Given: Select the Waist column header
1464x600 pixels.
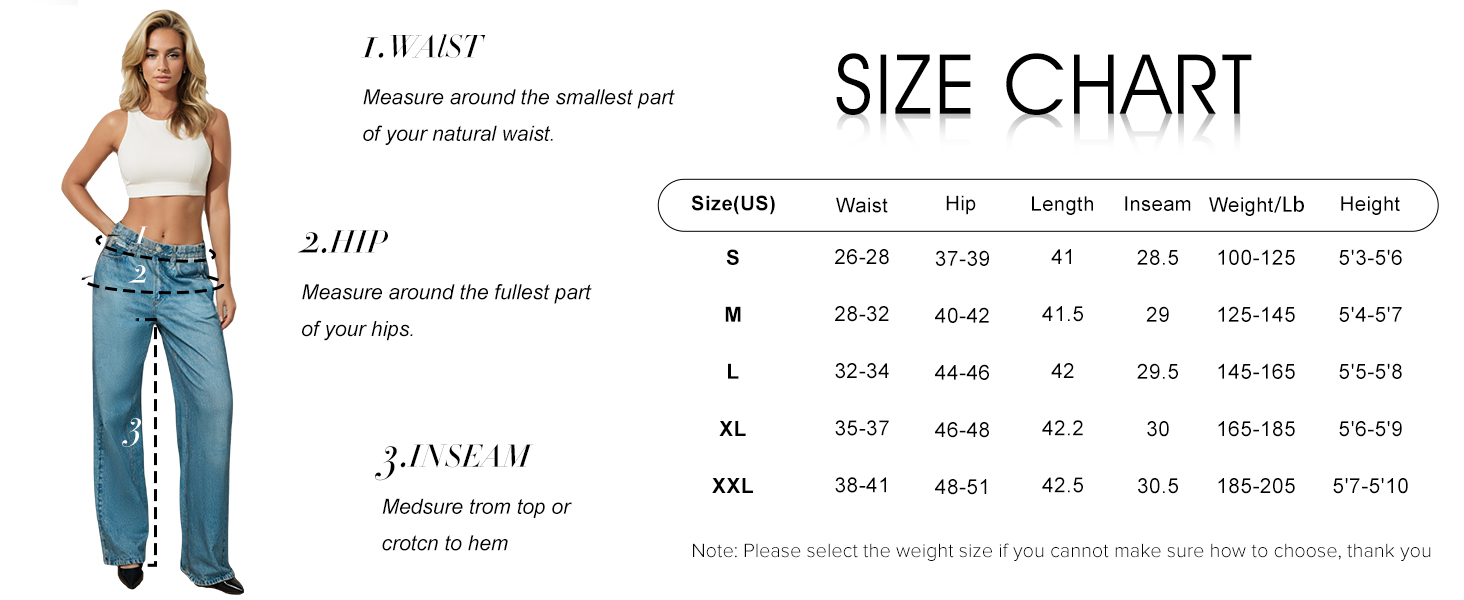Looking at the screenshot, I should click(861, 205).
